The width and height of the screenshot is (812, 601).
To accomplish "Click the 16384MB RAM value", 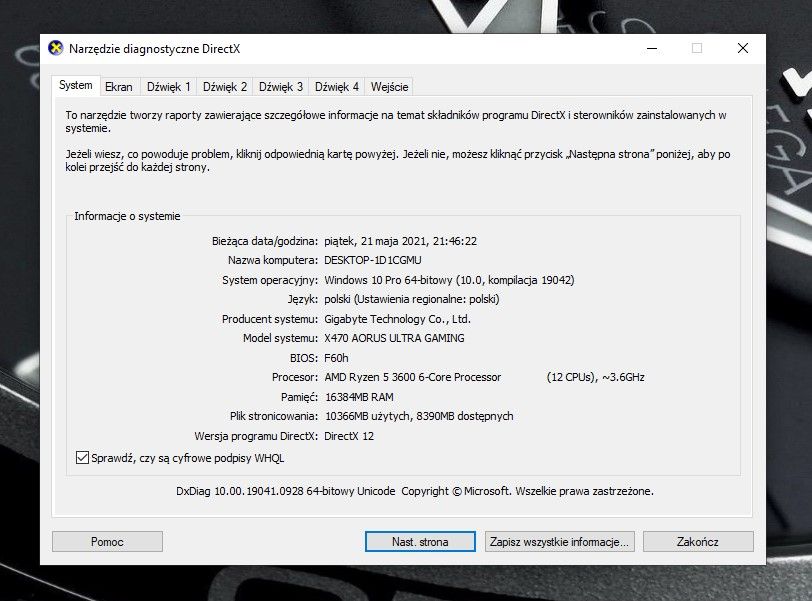I will point(359,397).
